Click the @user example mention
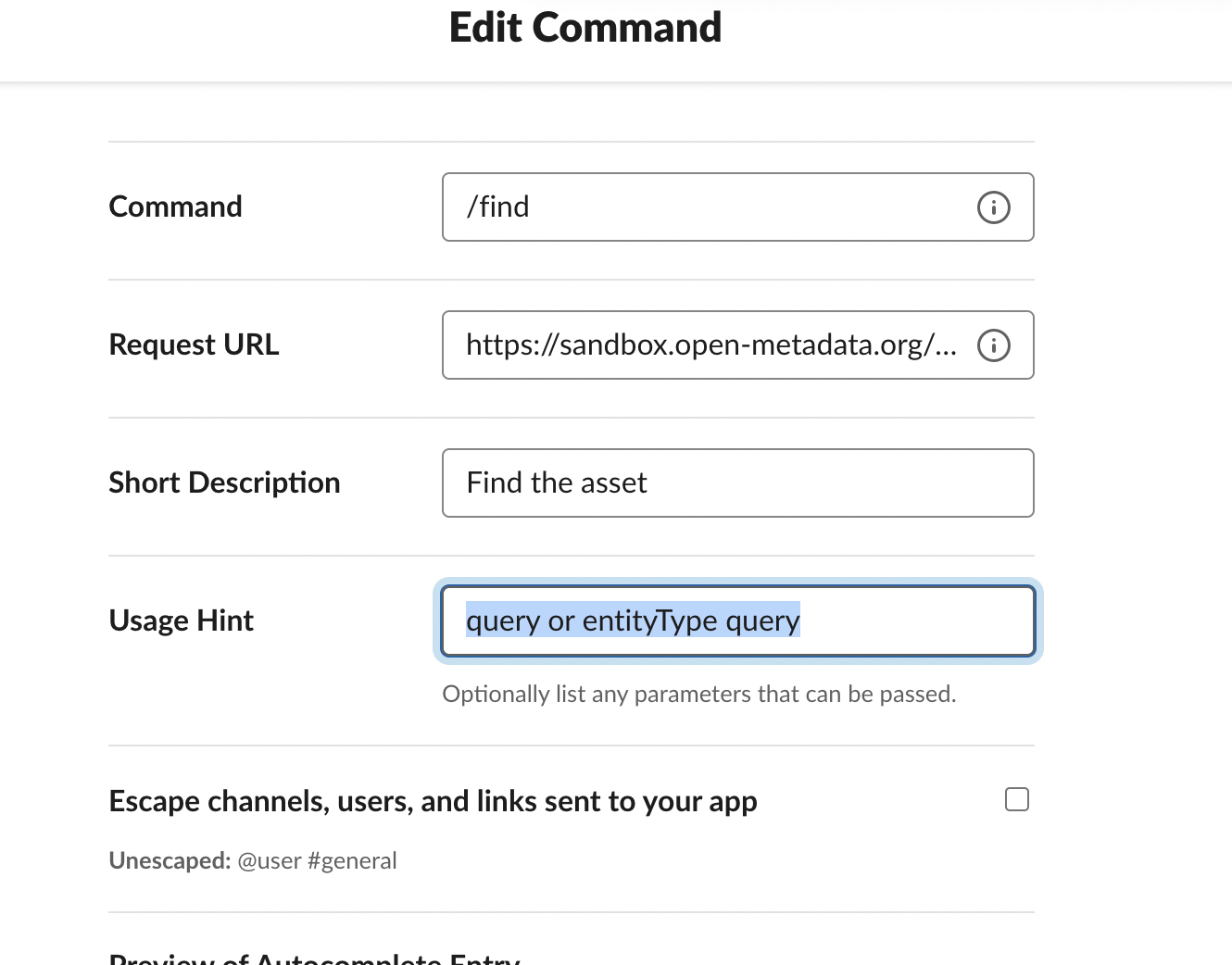 coord(270,861)
